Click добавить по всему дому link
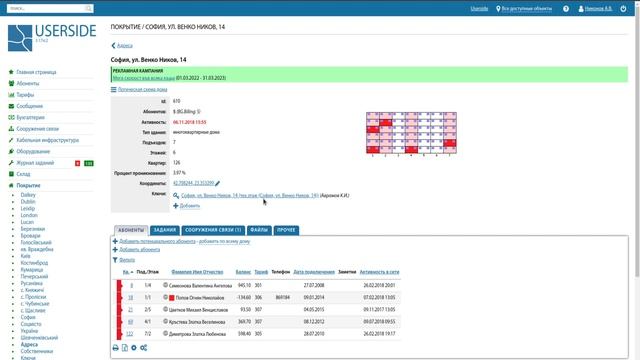The image size is (640, 360). pos(224,241)
